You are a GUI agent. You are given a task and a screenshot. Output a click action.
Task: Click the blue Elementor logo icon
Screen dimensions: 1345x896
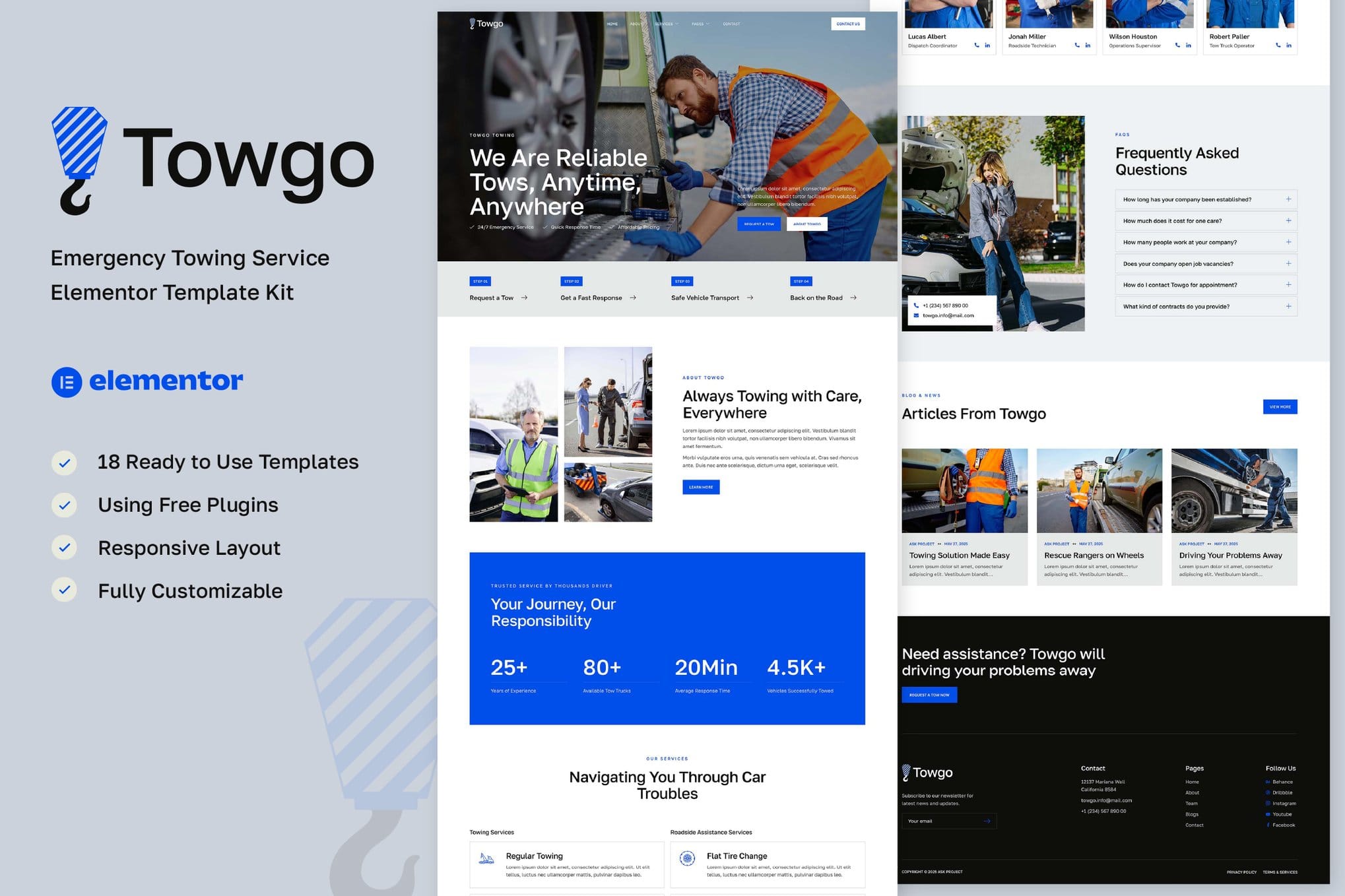(x=67, y=382)
